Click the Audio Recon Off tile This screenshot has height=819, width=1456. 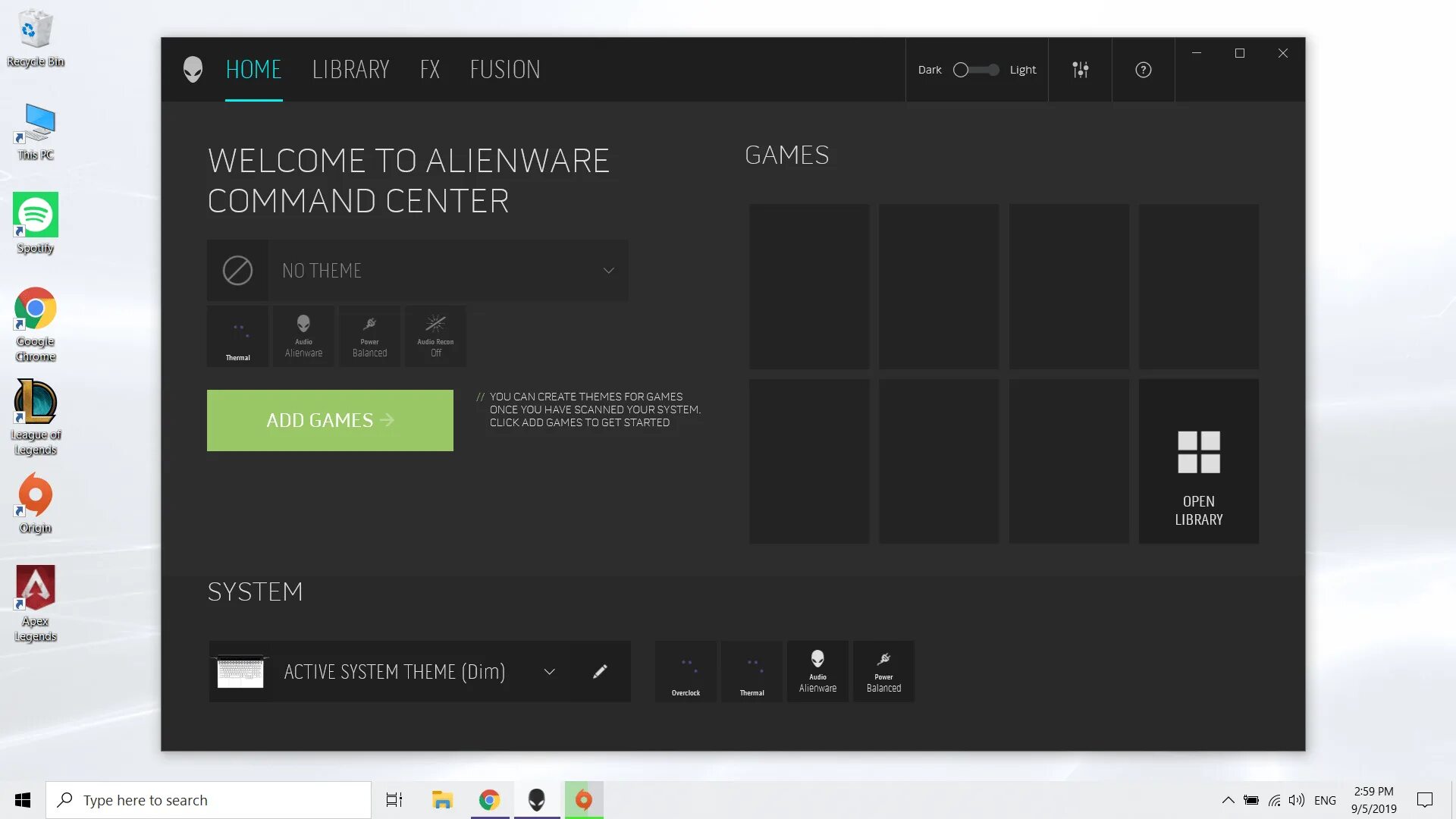point(435,337)
